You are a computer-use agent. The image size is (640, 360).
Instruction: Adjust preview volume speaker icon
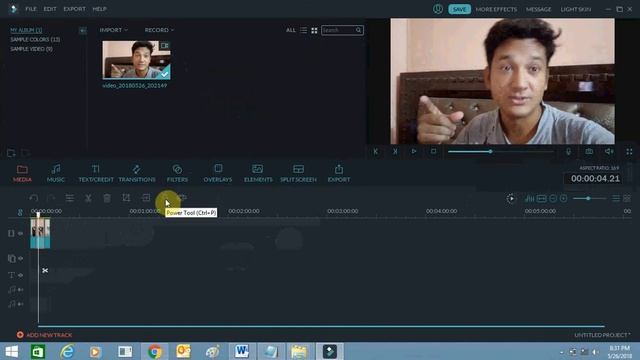(x=609, y=151)
